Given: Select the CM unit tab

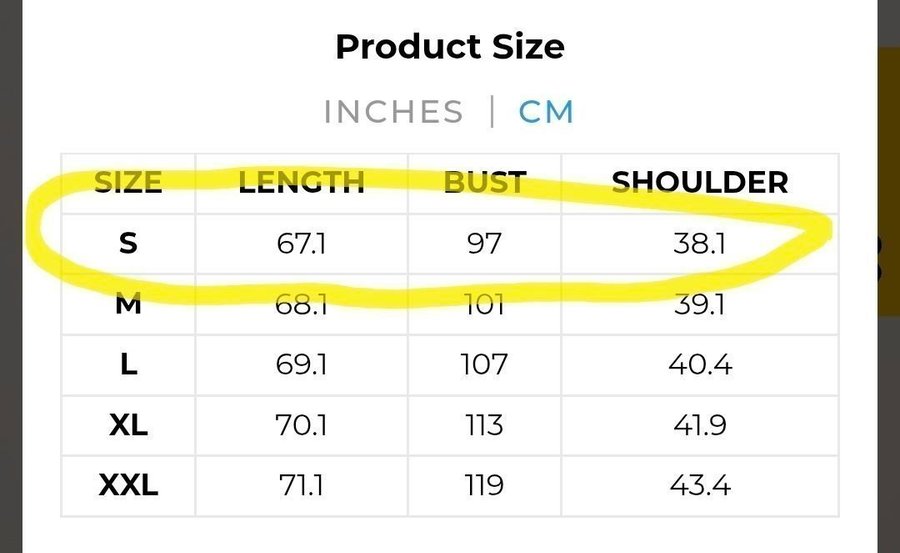Looking at the screenshot, I should (x=546, y=111).
